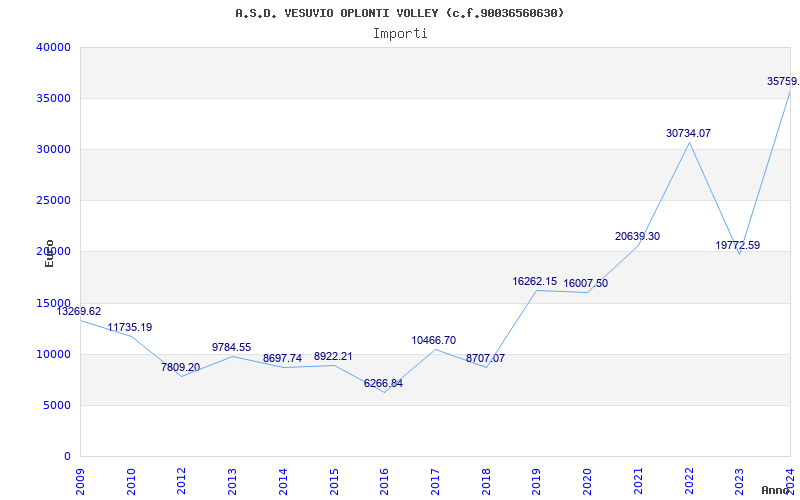Viewport: 800px width, 500px height.
Task: Click data label 16262.15
Action: pyautogui.click(x=535, y=282)
